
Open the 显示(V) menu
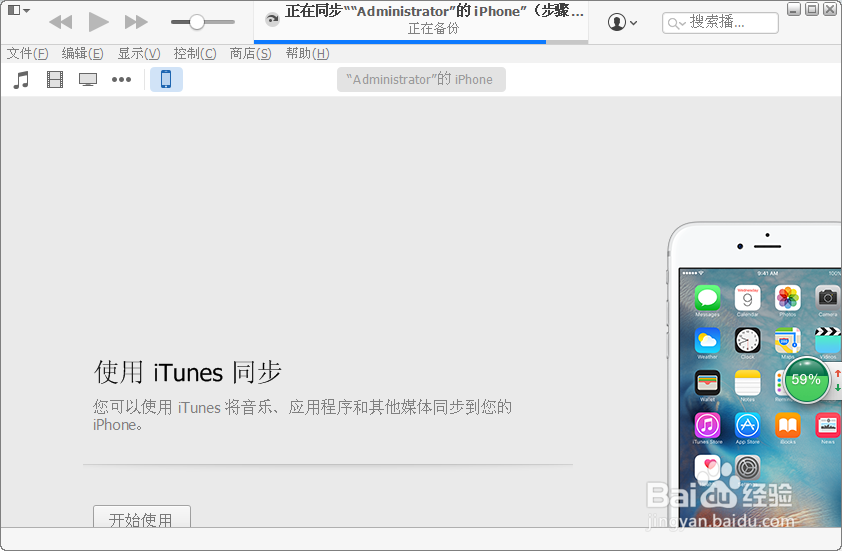point(139,54)
